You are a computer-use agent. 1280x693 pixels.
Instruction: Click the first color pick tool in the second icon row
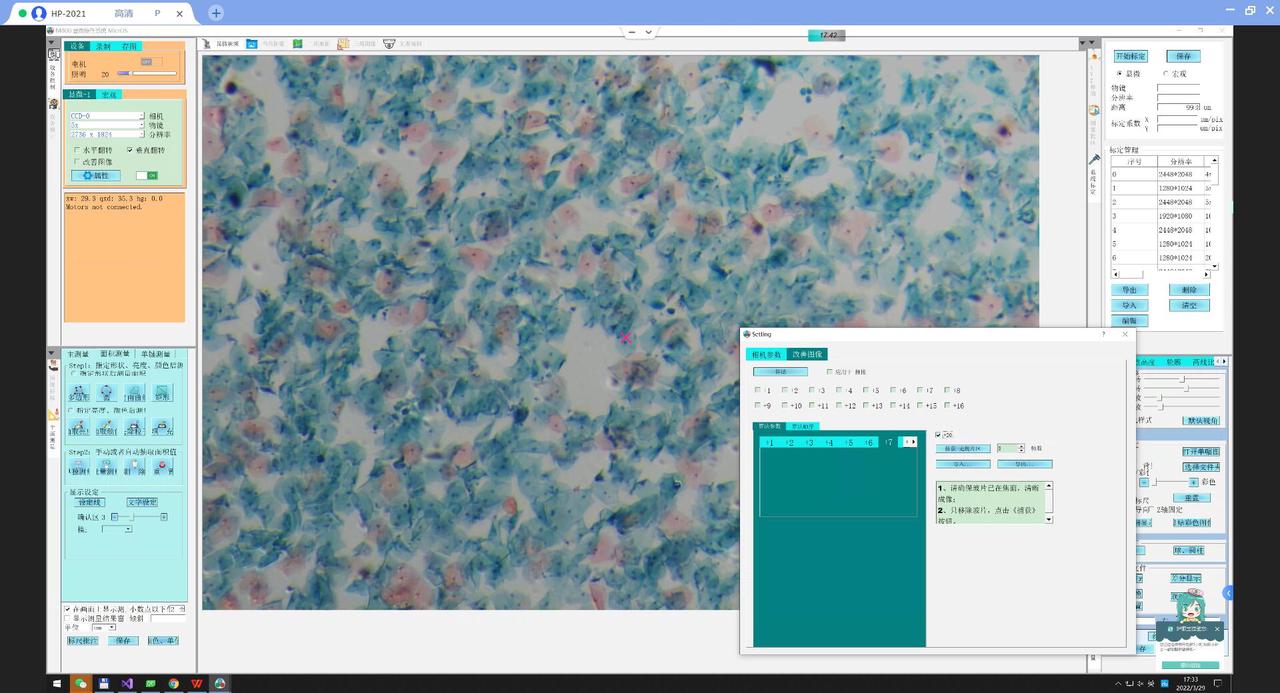pyautogui.click(x=79, y=427)
